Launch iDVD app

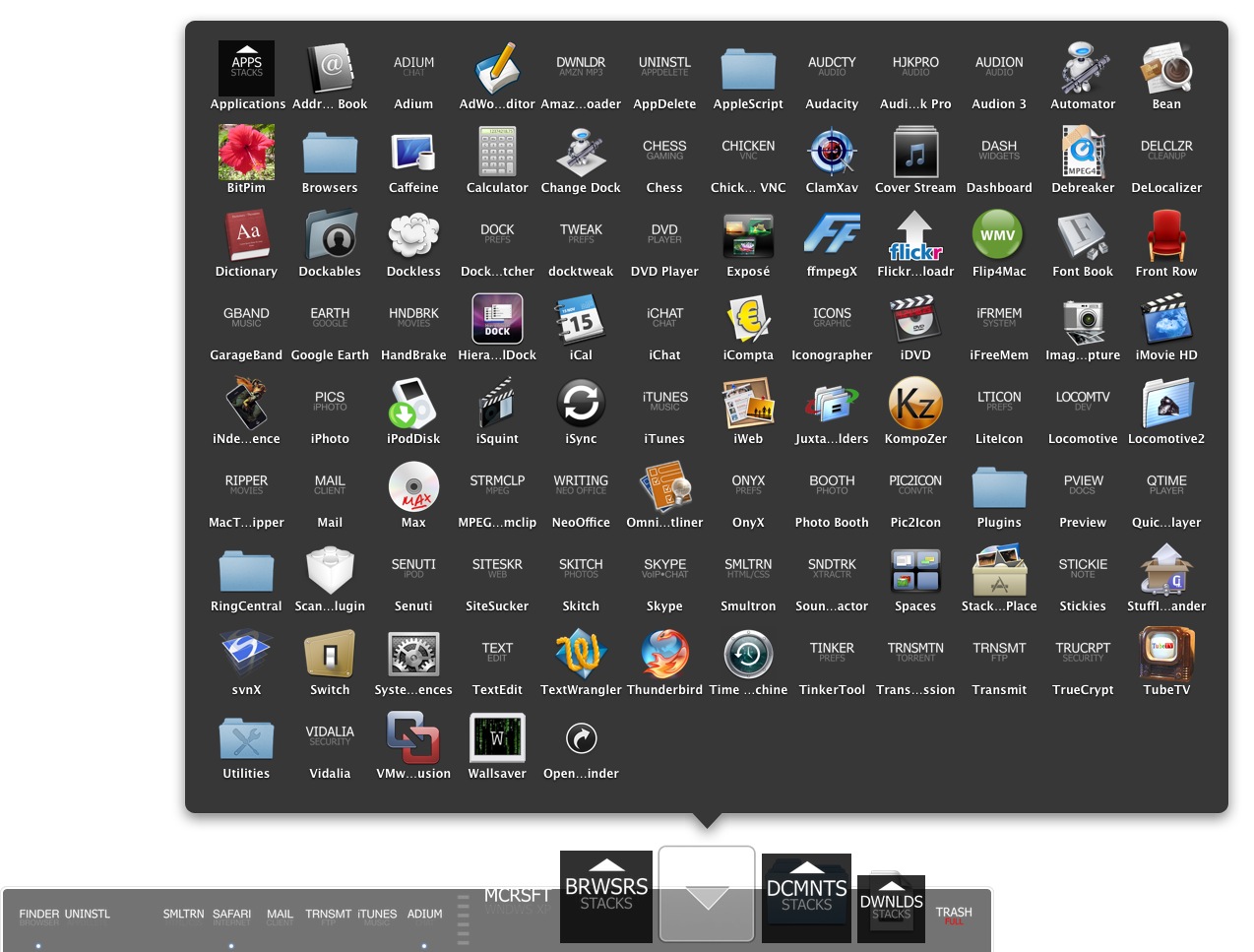[x=915, y=319]
